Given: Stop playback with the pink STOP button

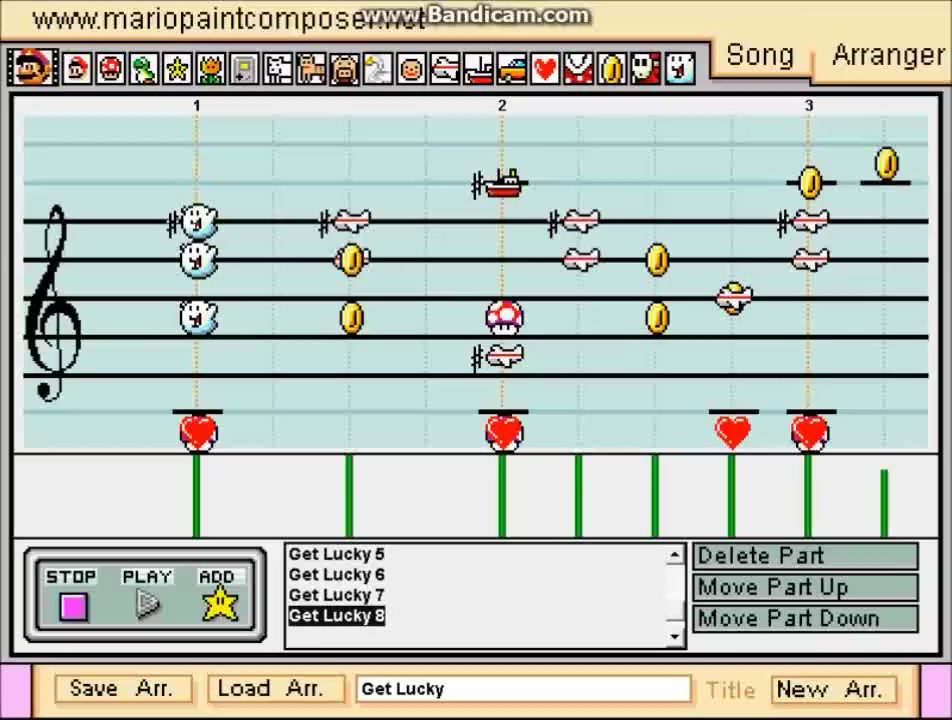Looking at the screenshot, I should coord(74,606).
